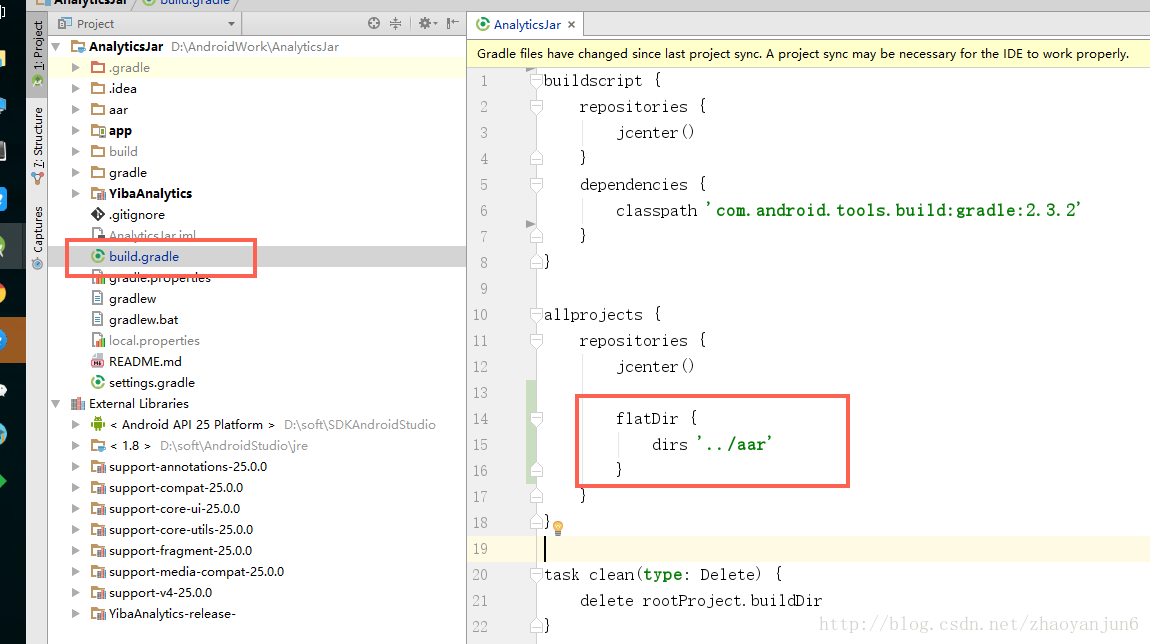
Task: Select support-v4-25.0.0 library in tree
Action: (160, 592)
